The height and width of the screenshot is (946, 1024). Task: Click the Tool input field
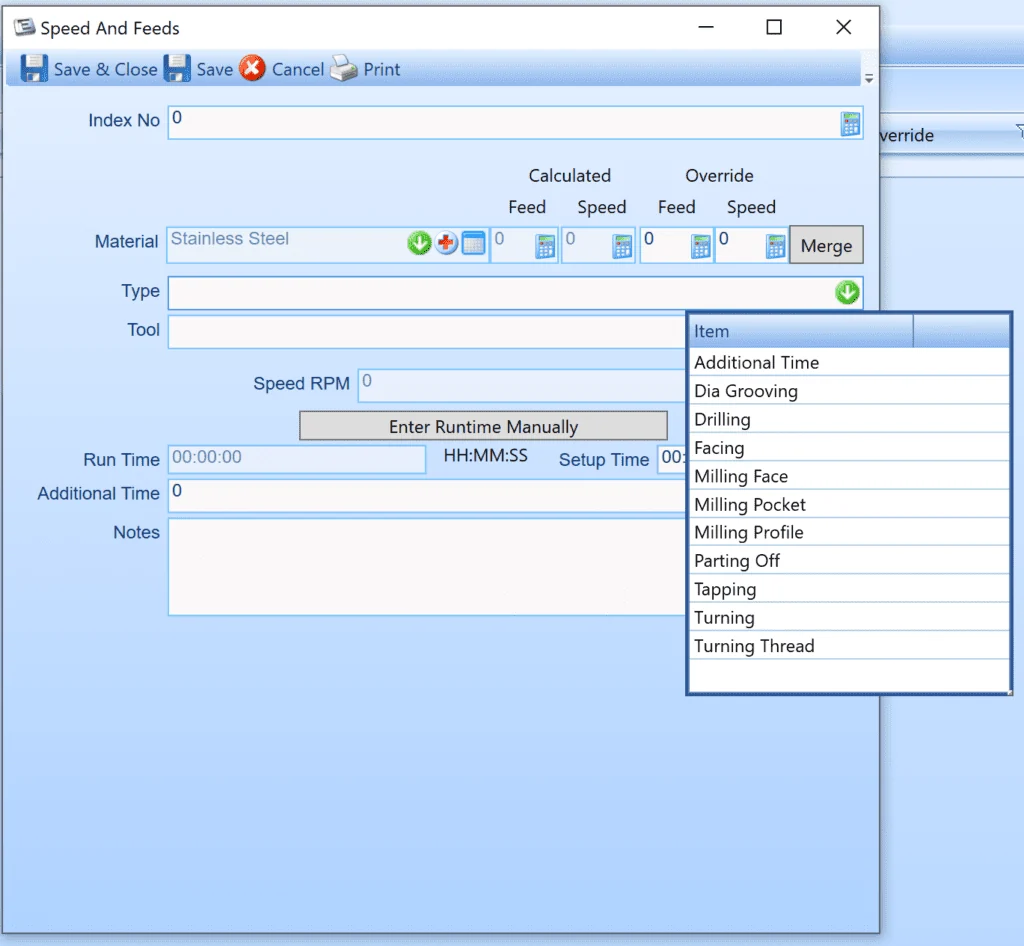[x=427, y=332]
